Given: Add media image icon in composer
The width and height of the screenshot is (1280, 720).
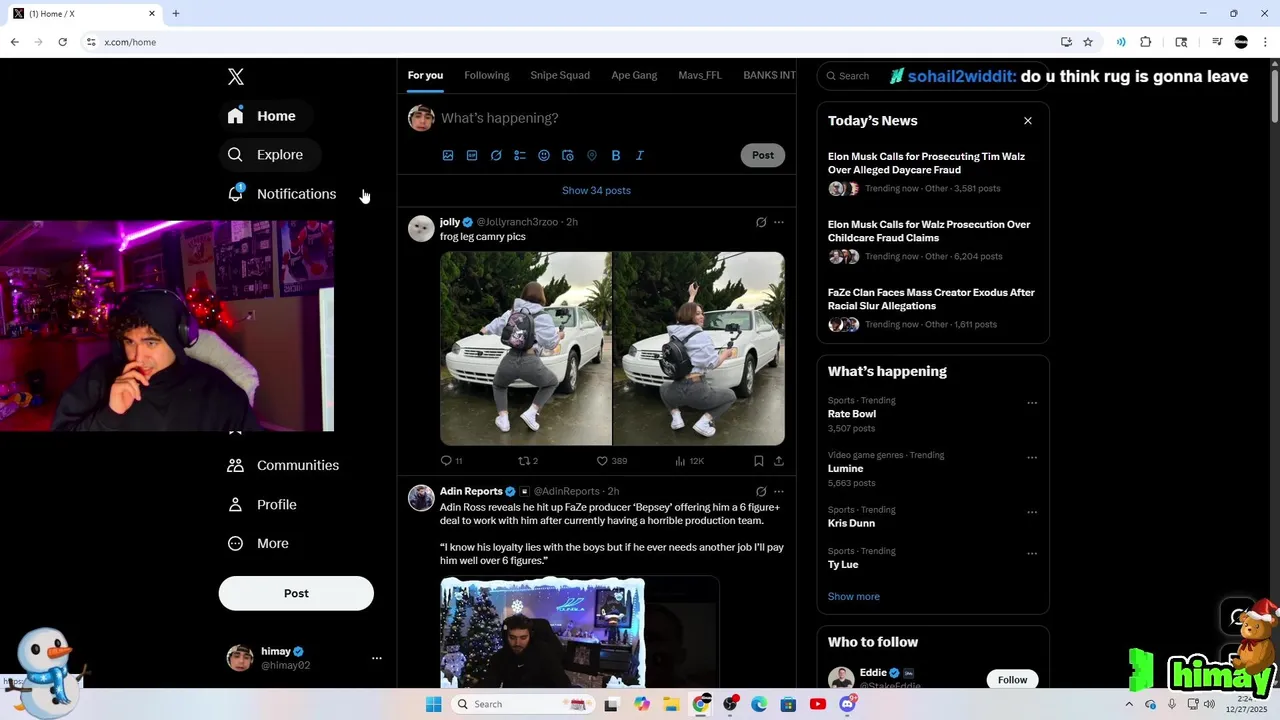Looking at the screenshot, I should click(x=448, y=155).
